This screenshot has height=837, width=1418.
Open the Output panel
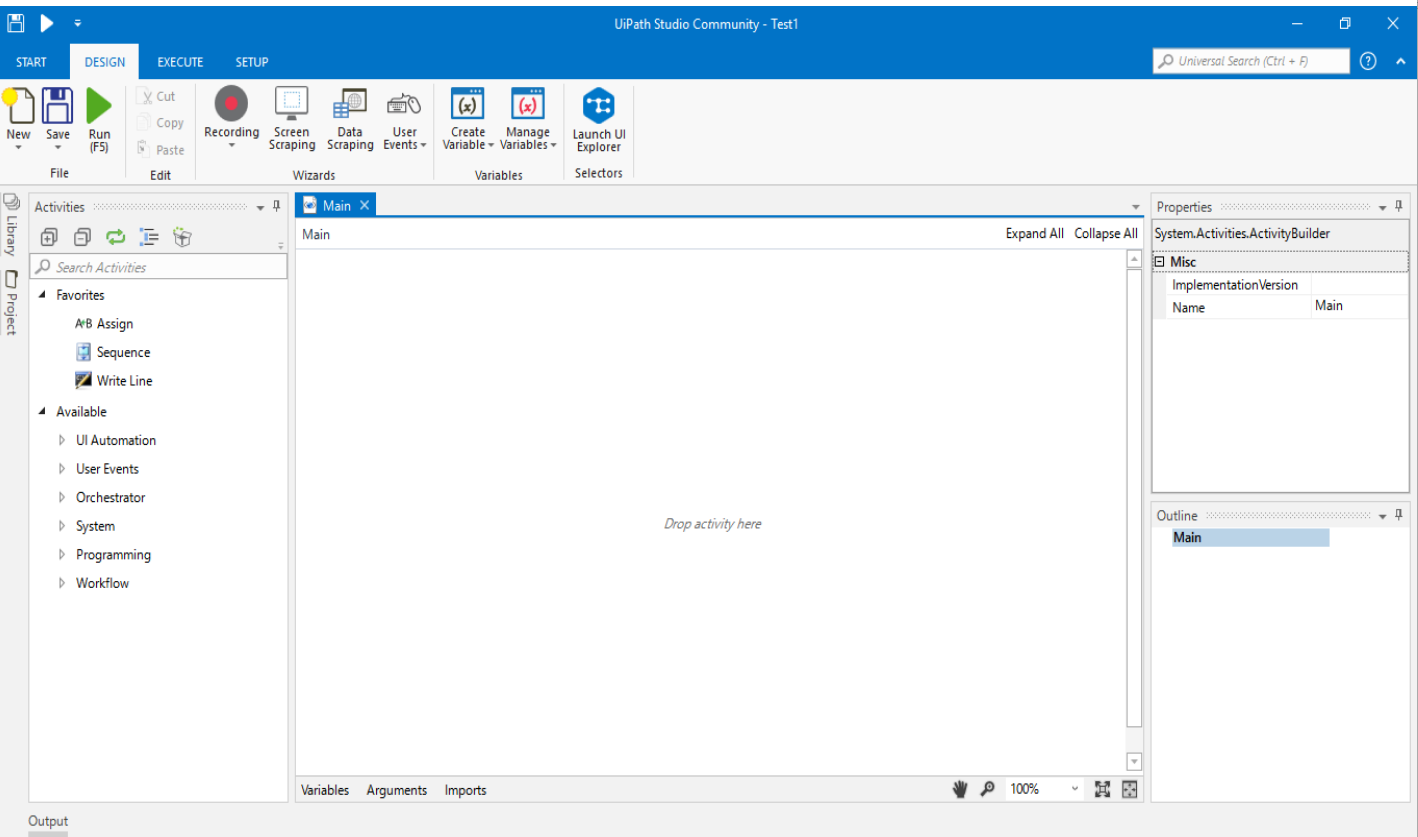[x=48, y=821]
